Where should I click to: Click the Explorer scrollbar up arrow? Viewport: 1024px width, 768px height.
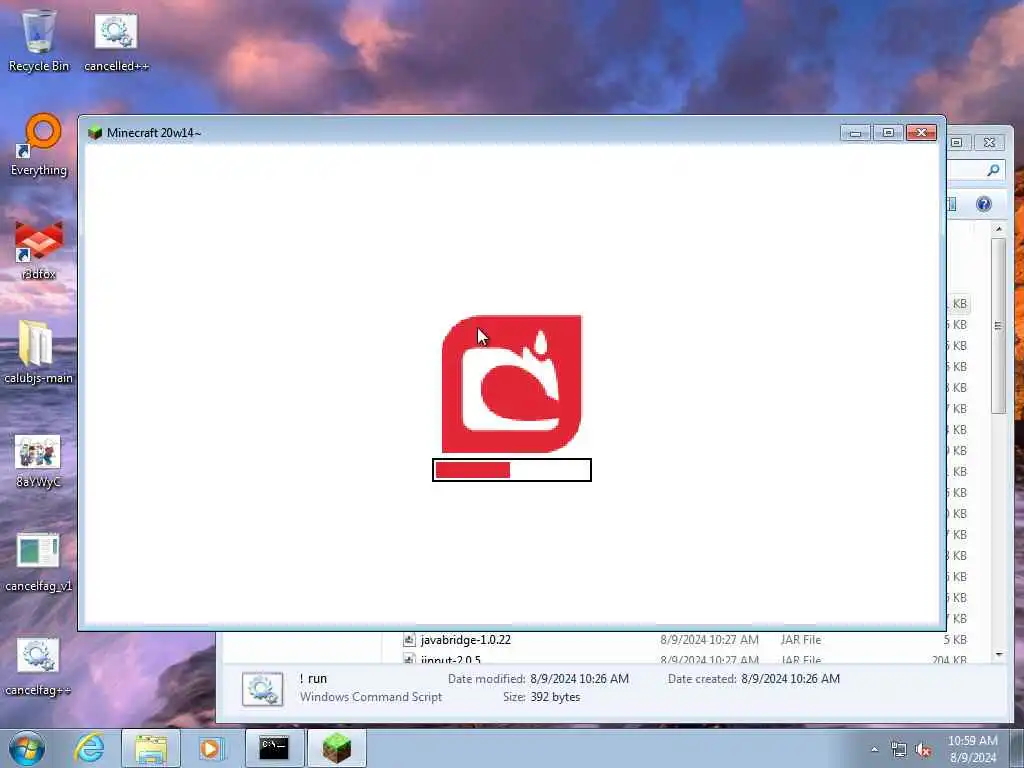click(999, 229)
